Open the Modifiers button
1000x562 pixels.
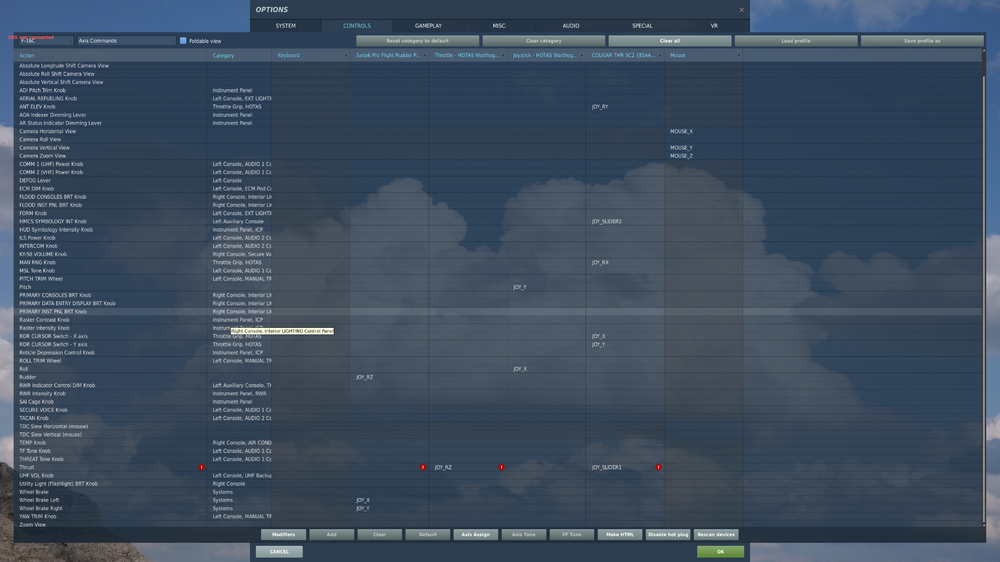283,535
